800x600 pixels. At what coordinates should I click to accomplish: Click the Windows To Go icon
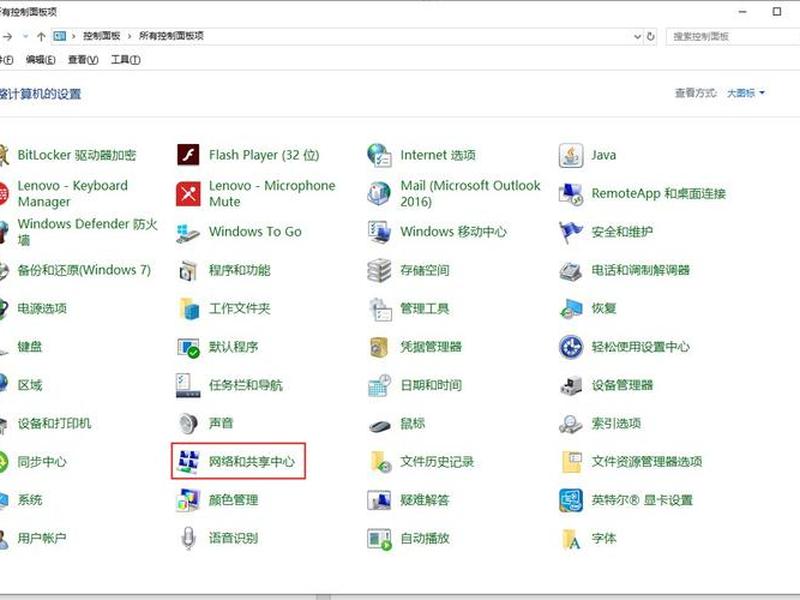(x=188, y=232)
